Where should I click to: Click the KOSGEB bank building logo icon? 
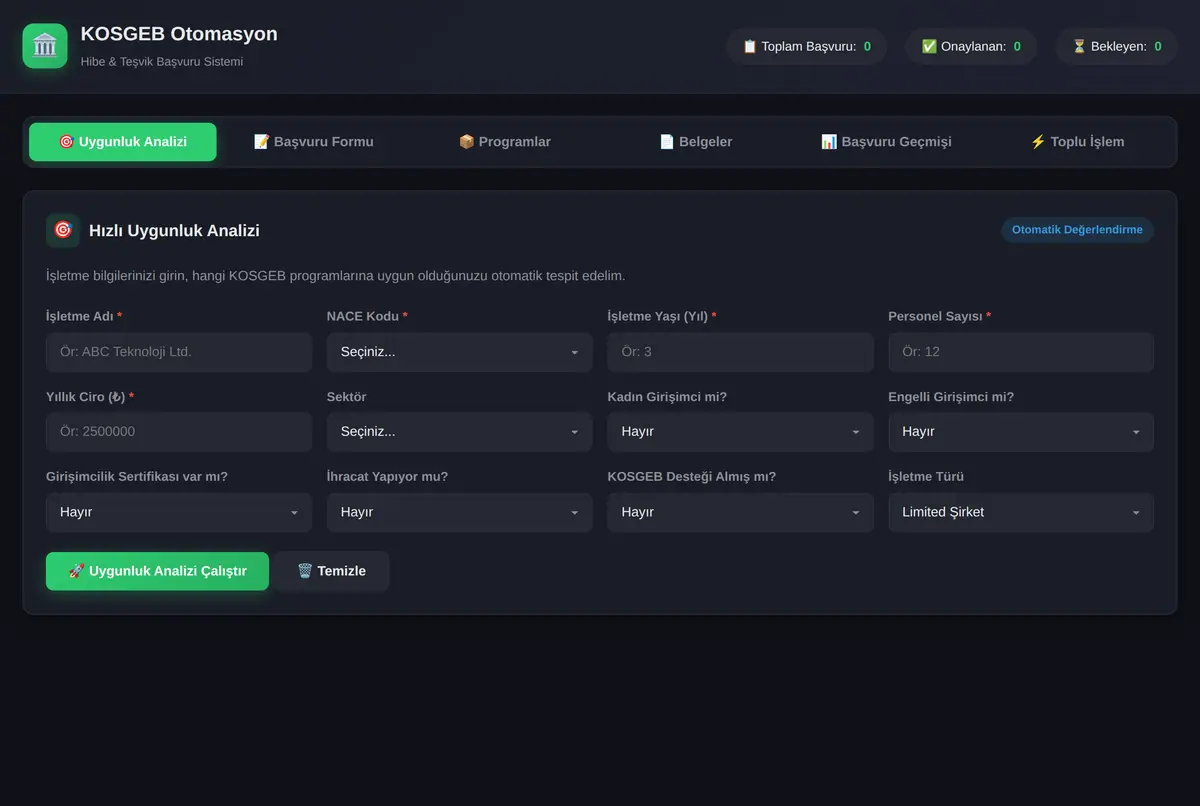tap(45, 46)
